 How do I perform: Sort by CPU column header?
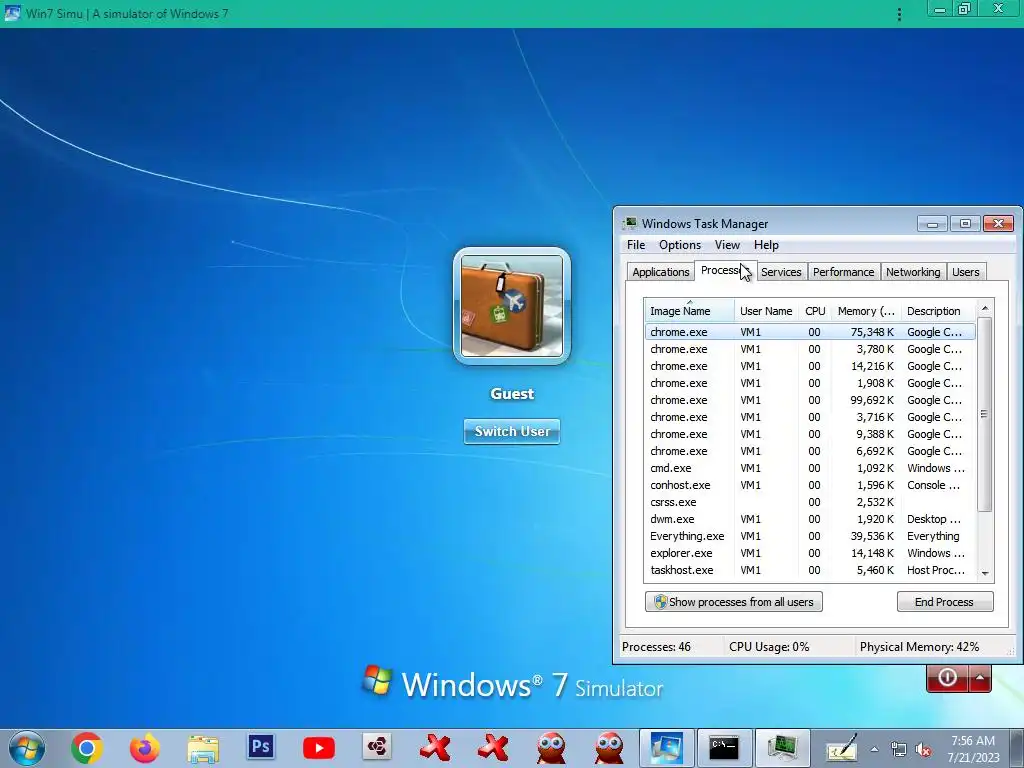coord(815,311)
